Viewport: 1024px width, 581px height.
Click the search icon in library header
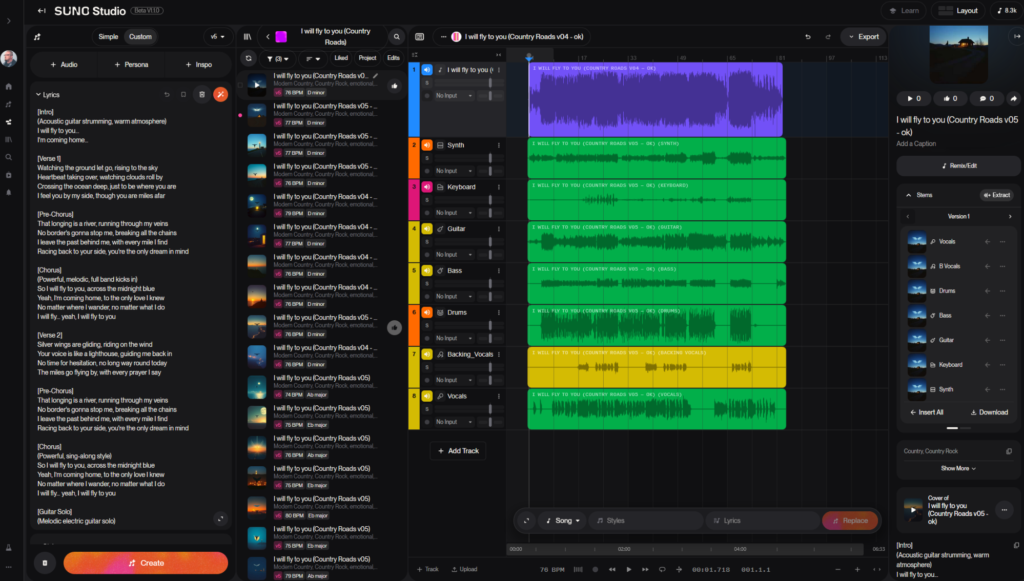[397, 37]
